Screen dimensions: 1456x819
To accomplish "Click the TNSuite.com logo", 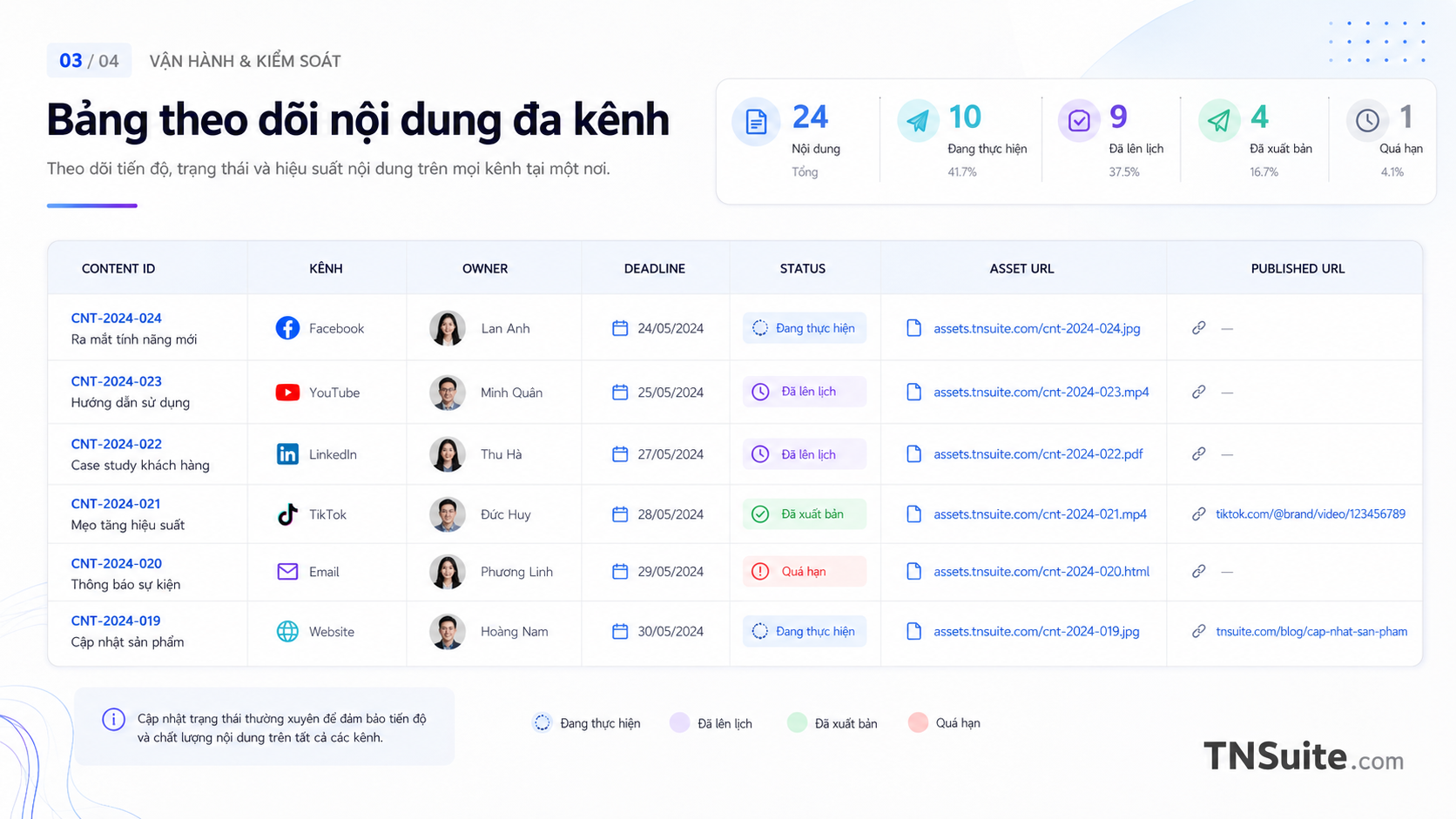I will point(1304,756).
